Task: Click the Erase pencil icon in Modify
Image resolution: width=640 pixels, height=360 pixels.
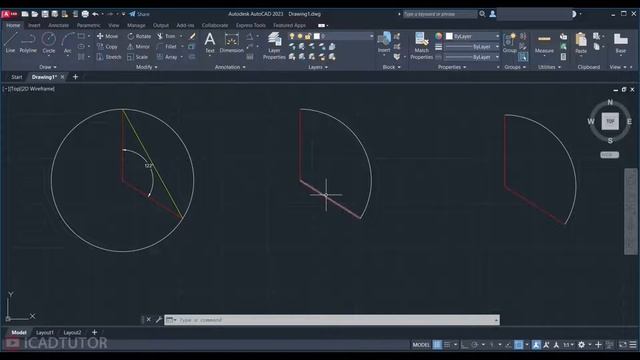Action: pos(192,36)
